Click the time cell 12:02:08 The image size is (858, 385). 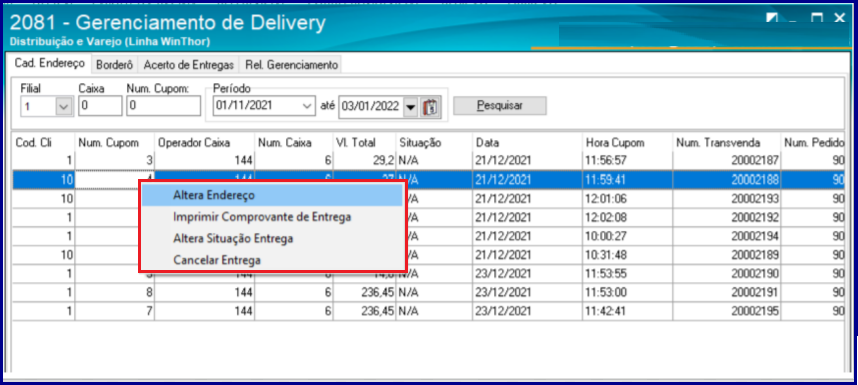[628, 217]
